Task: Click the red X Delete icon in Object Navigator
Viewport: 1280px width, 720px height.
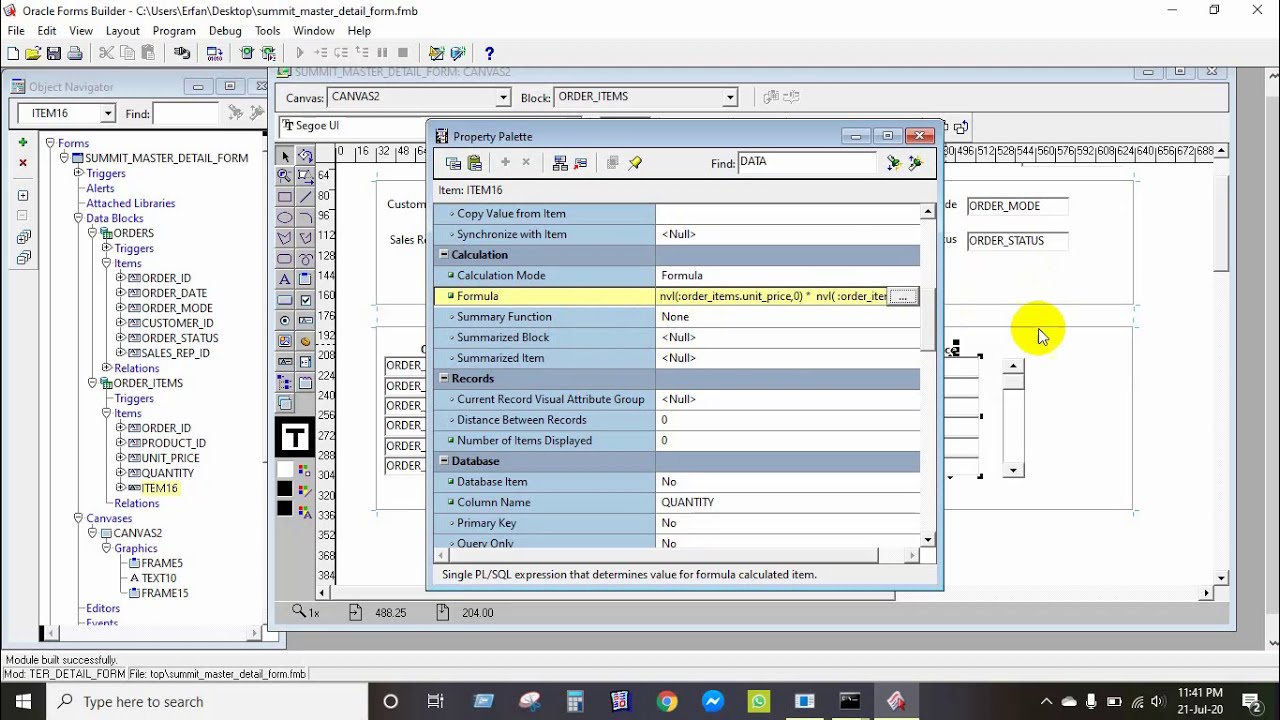Action: pos(23,163)
